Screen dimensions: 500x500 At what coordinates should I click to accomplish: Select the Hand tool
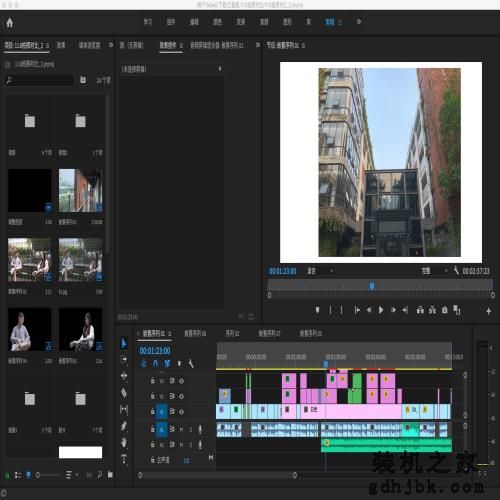click(124, 443)
